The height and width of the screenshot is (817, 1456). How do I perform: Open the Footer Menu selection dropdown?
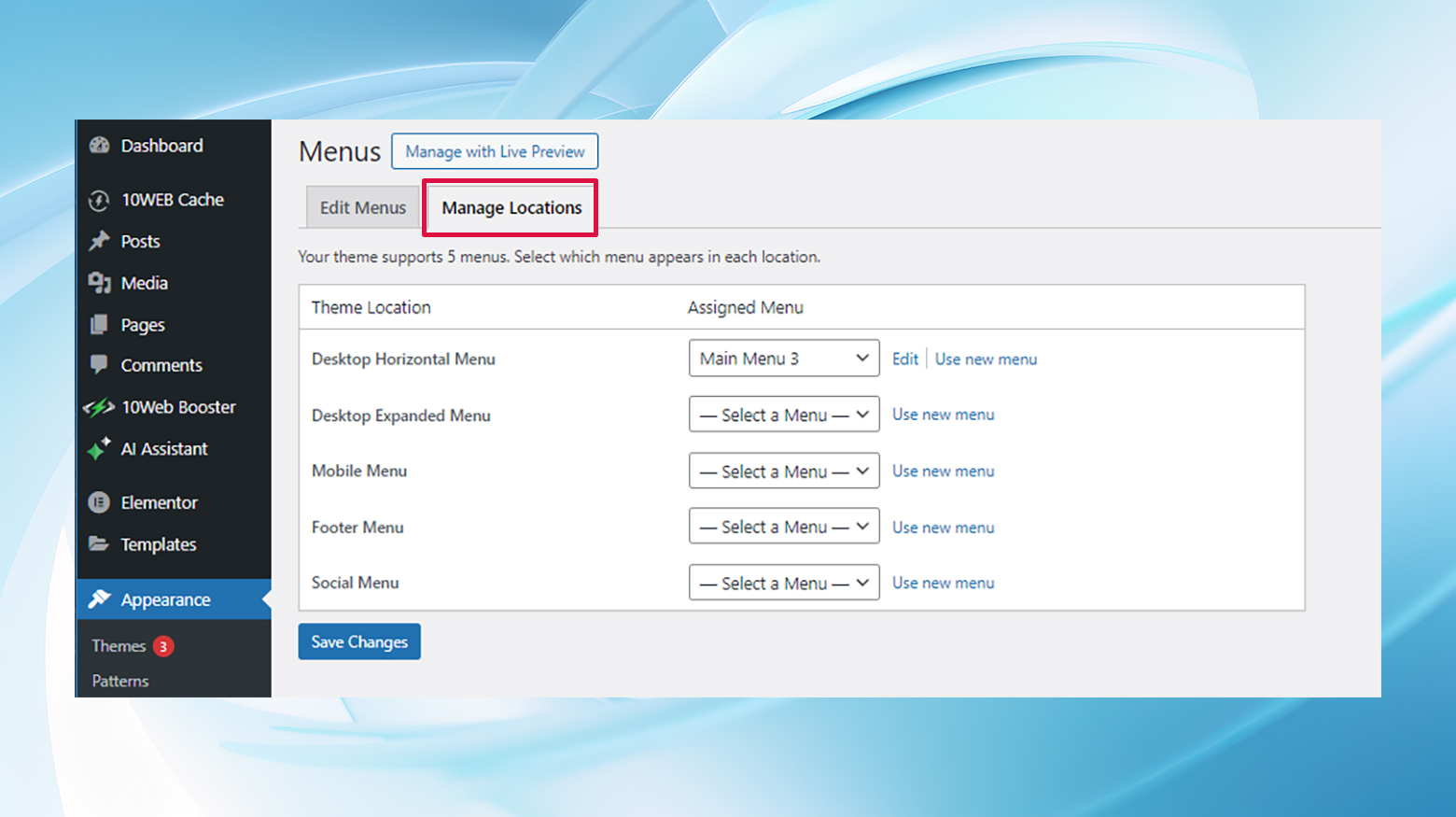783,526
